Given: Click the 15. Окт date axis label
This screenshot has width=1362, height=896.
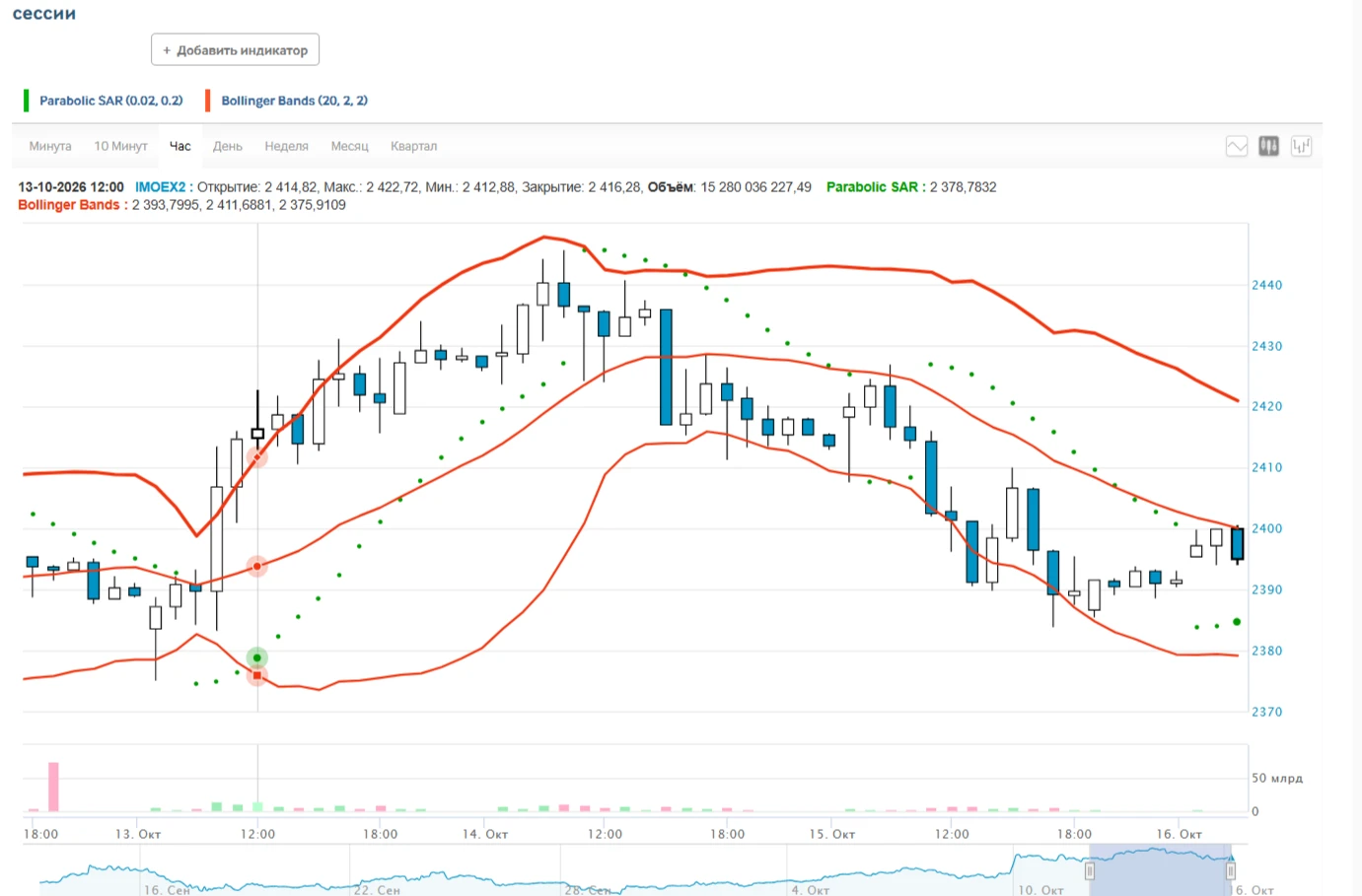Looking at the screenshot, I should click(831, 834).
